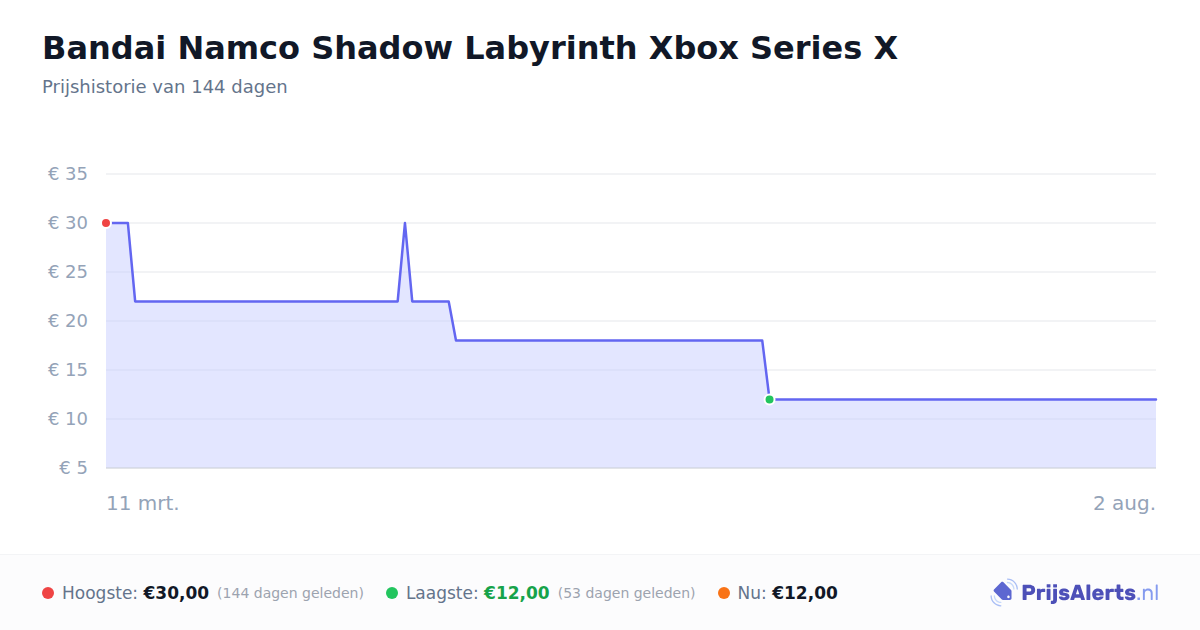This screenshot has width=1200, height=630.
Task: Click the Hoogste €30,00 price value
Action: click(176, 593)
